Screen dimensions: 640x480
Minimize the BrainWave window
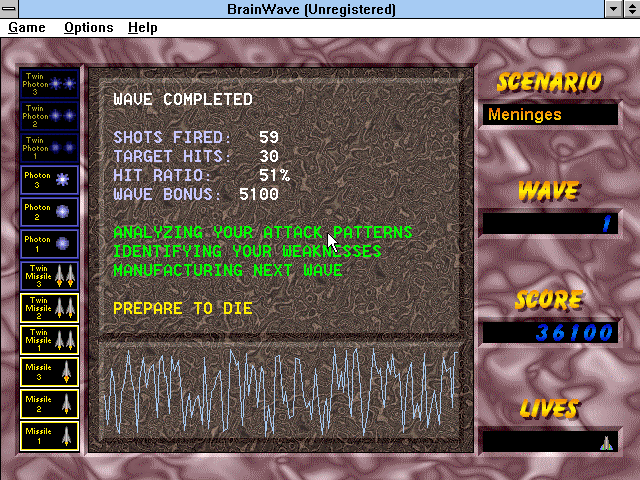pos(613,9)
